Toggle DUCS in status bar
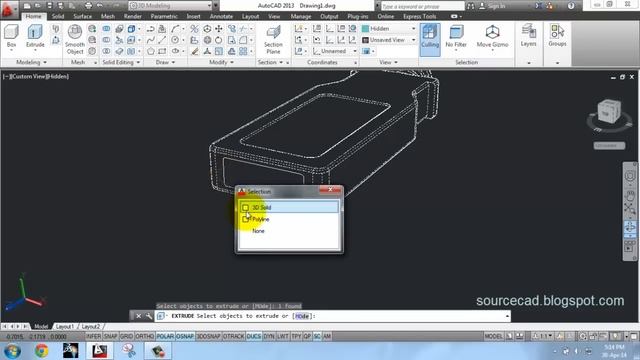Screen dimensions: 640x360 [253, 336]
